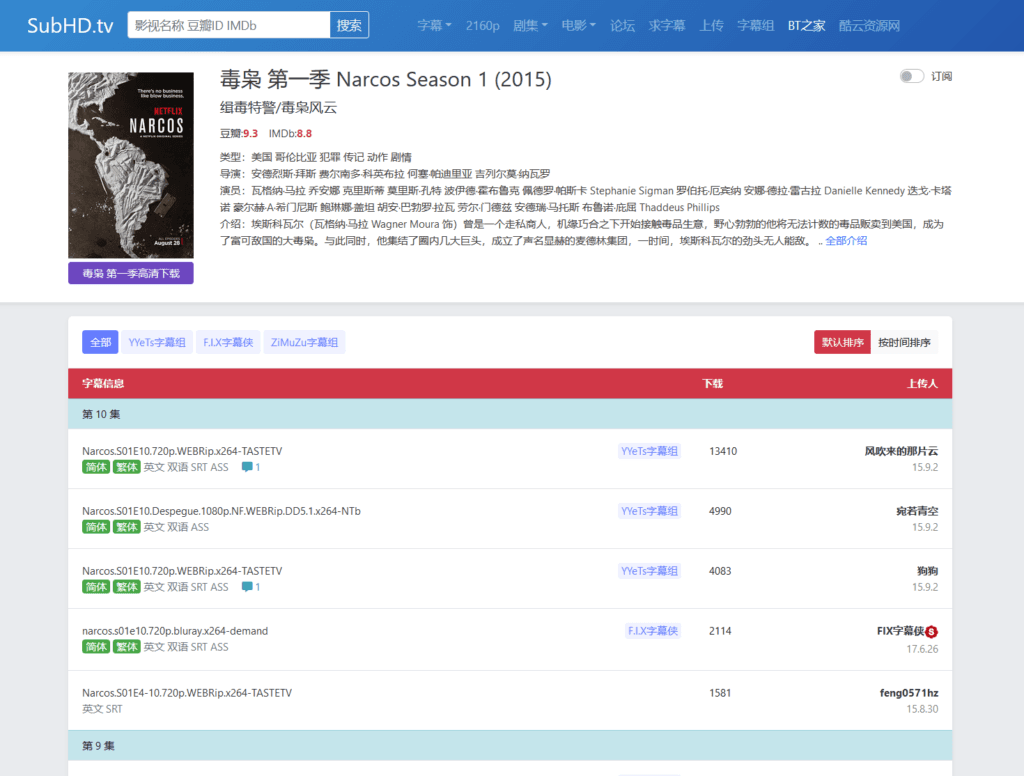
Task: Open the 电影 dropdown menu
Action: (x=577, y=26)
